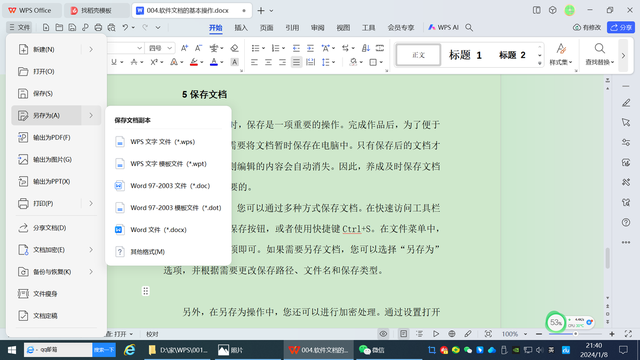Apply the highlight color

click(194, 62)
